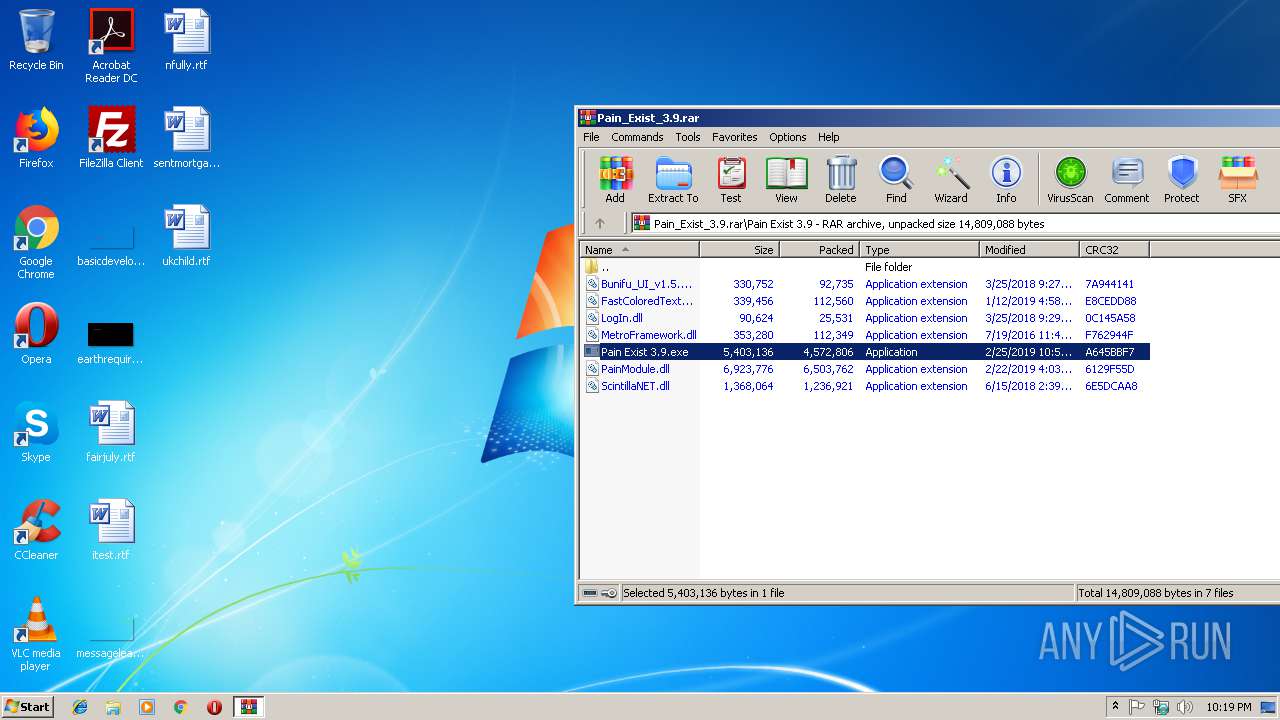
Task: Sort by Modified column header
Action: tap(1029, 250)
